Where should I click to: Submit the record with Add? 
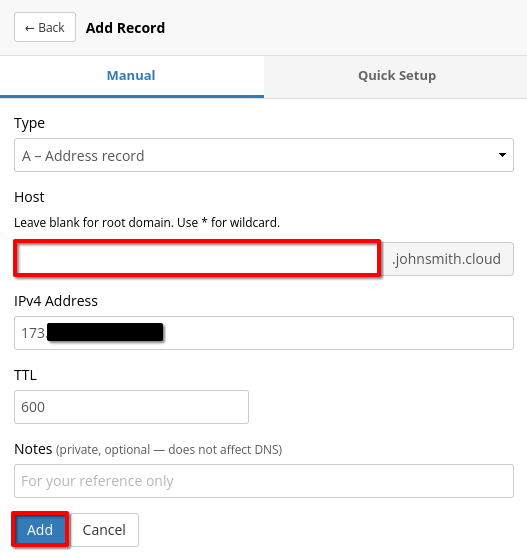click(x=40, y=530)
